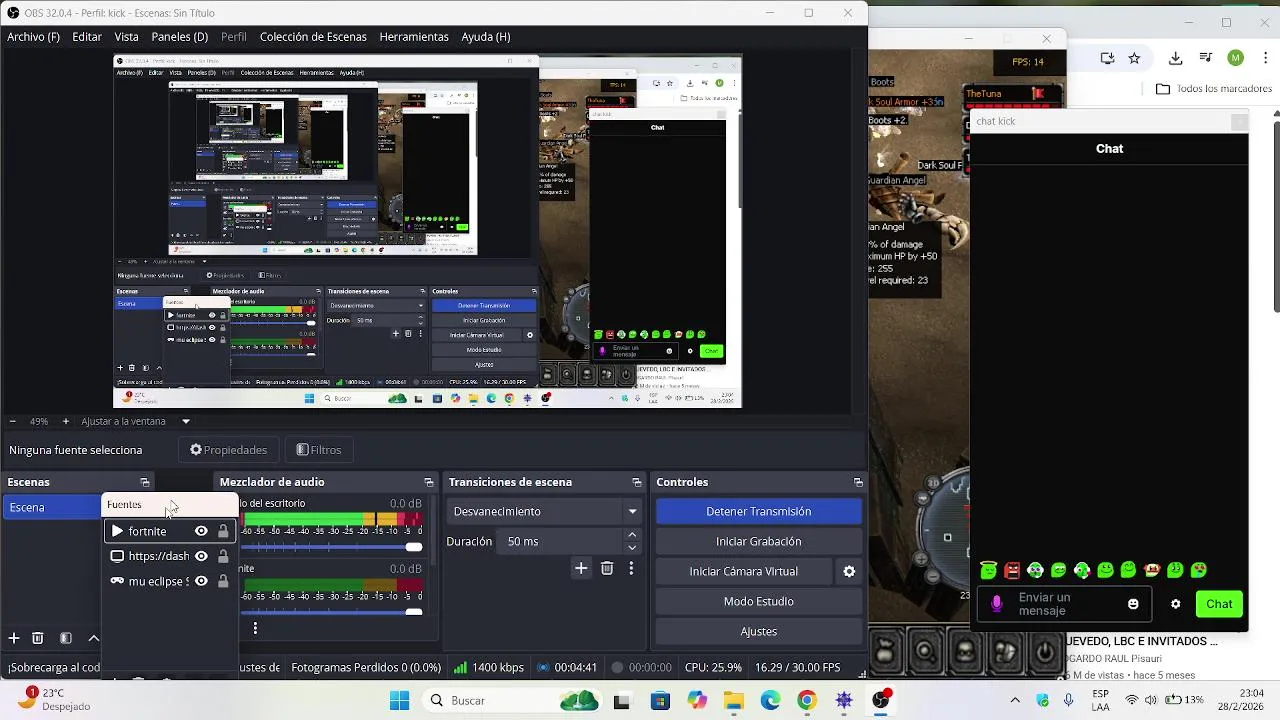The image size is (1280, 720).
Task: Click the chat settings gear in the chat kick window
Action: click(x=1176, y=604)
